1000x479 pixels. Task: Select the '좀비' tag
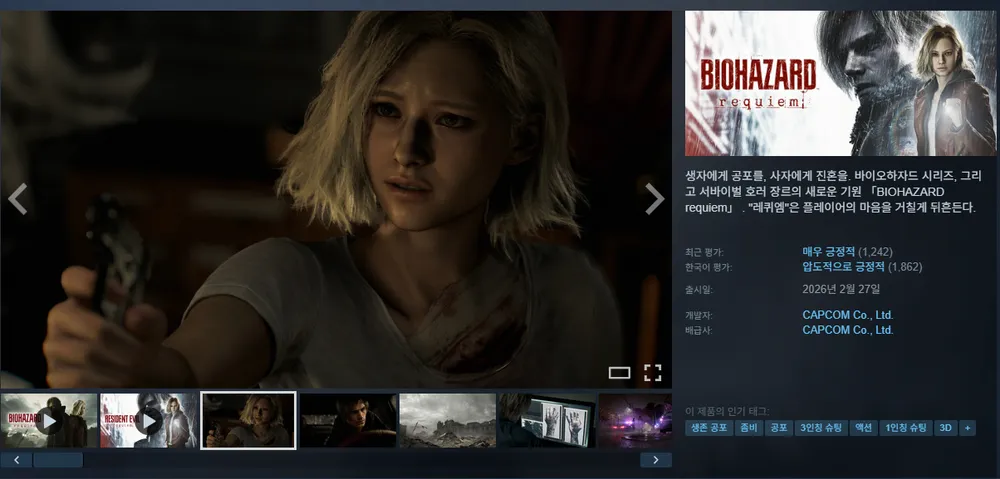749,428
